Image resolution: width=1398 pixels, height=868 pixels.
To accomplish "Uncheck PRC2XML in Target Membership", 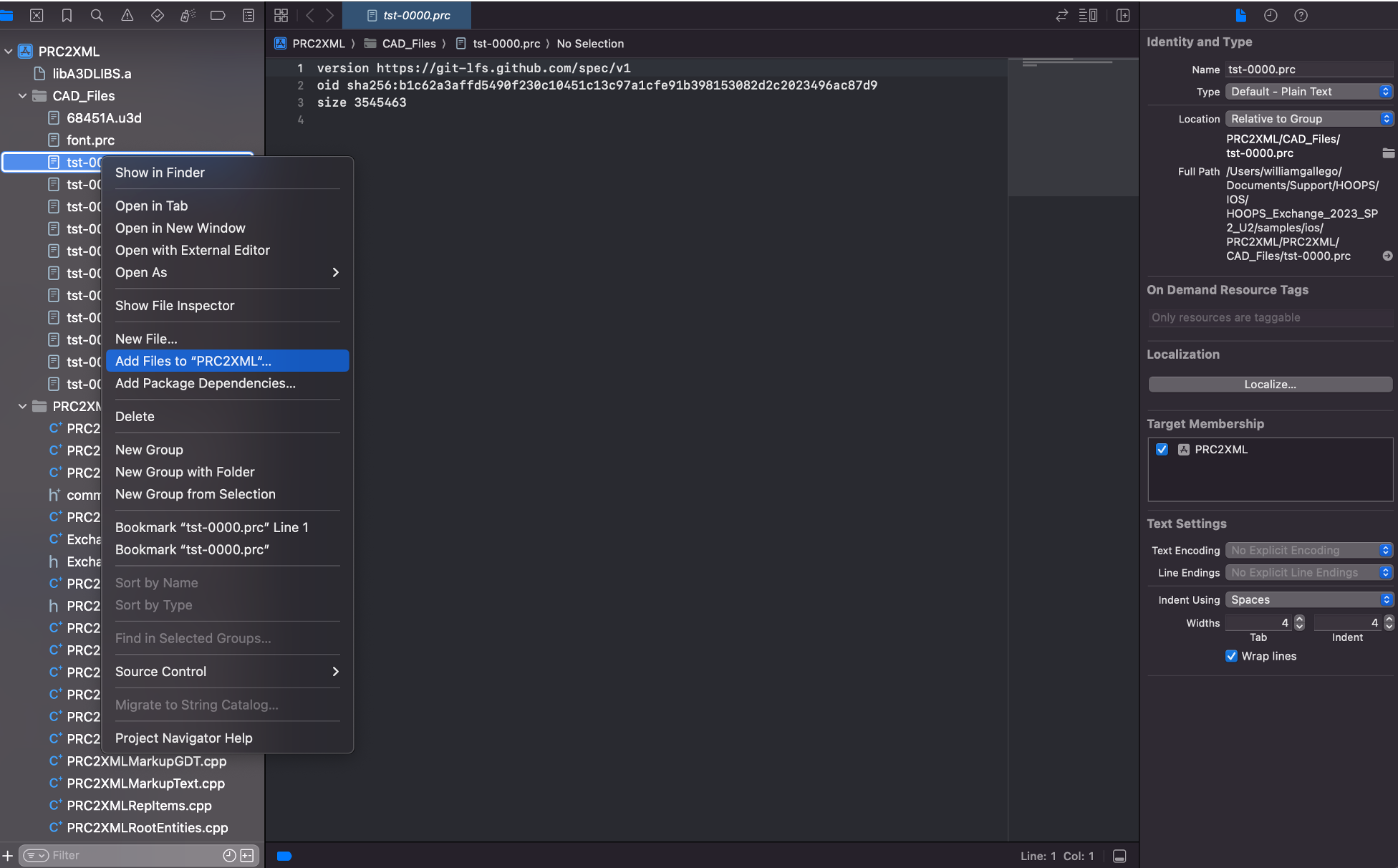I will (x=1162, y=449).
